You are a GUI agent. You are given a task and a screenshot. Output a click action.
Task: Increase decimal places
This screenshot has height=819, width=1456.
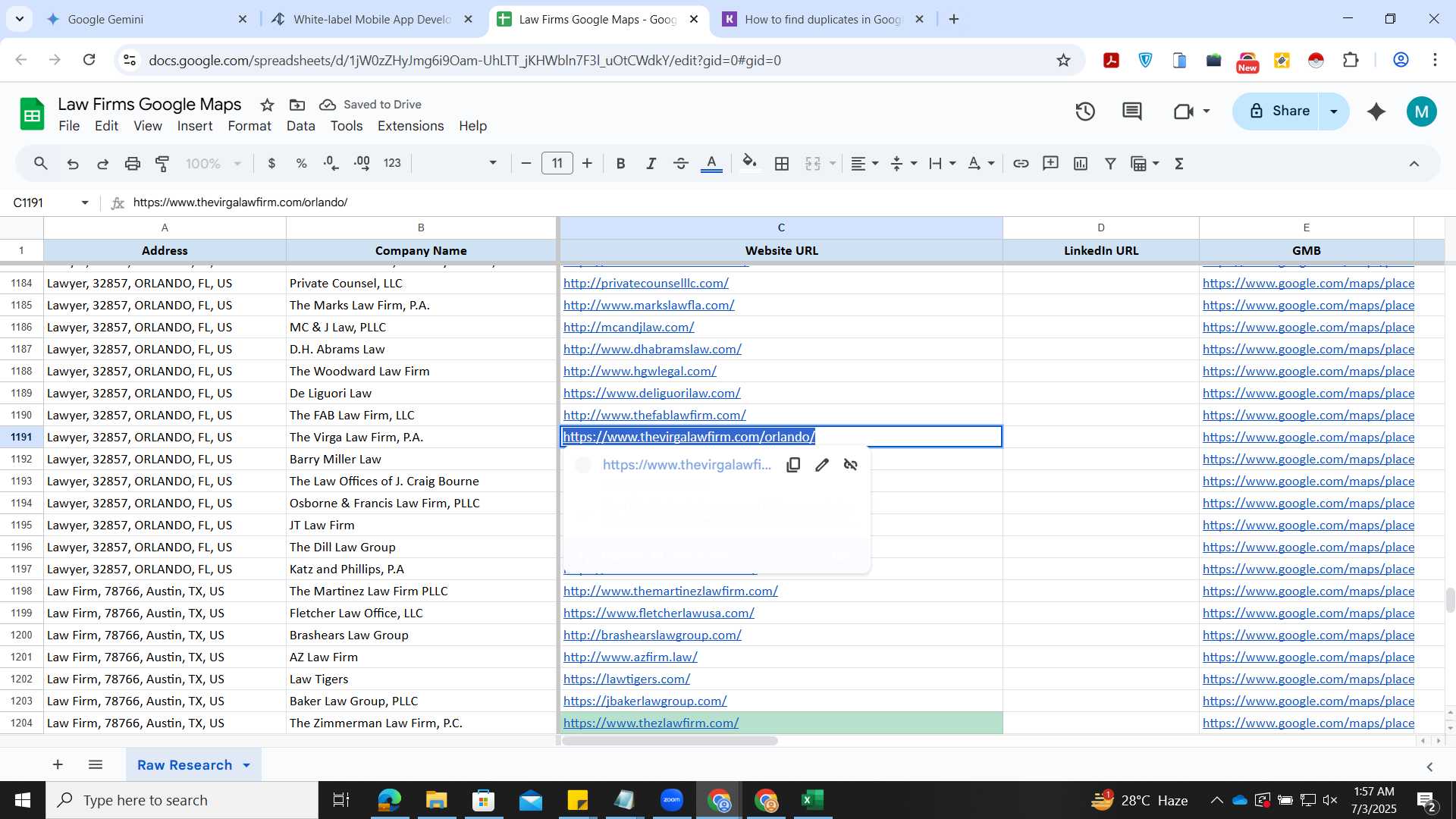tap(362, 163)
